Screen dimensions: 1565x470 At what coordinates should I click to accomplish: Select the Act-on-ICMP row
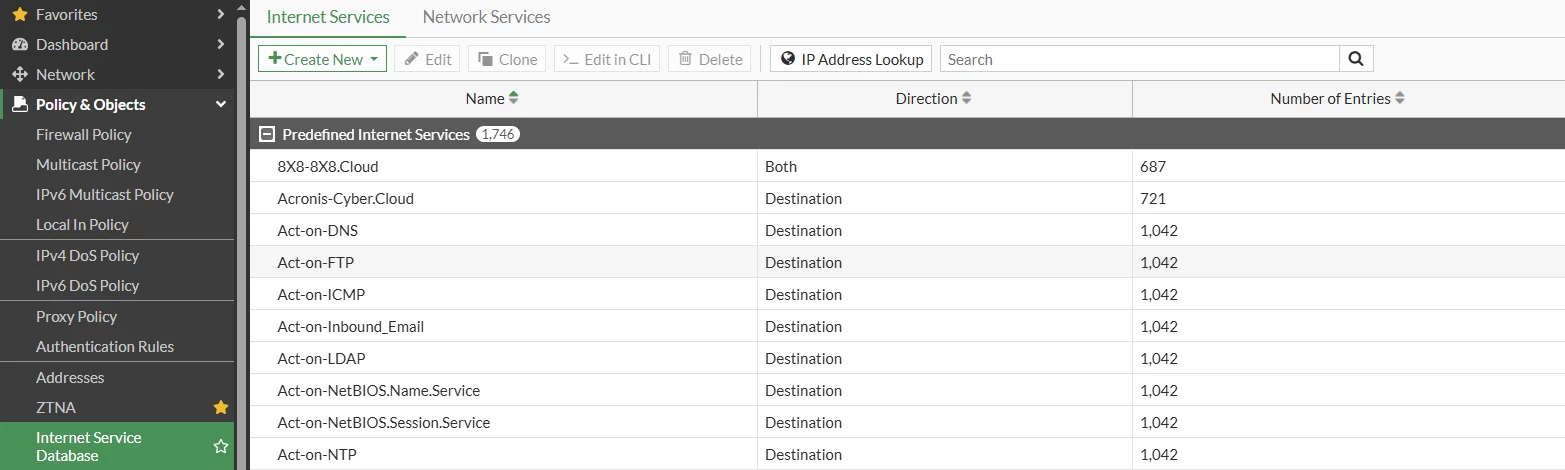pyautogui.click(x=907, y=294)
